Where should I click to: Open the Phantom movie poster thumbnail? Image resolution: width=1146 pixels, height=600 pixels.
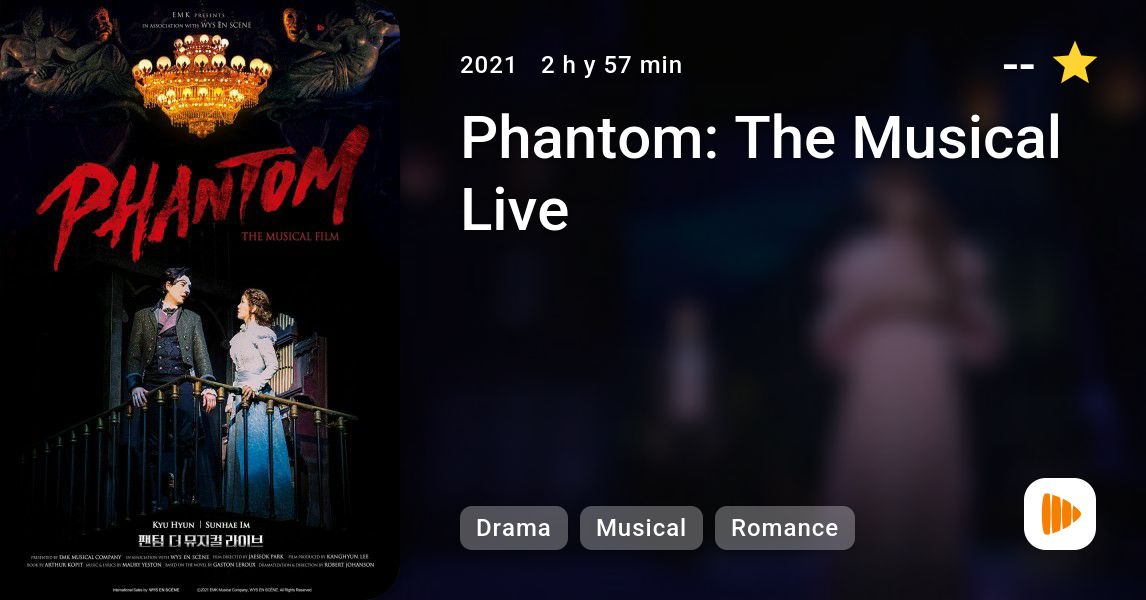(200, 300)
